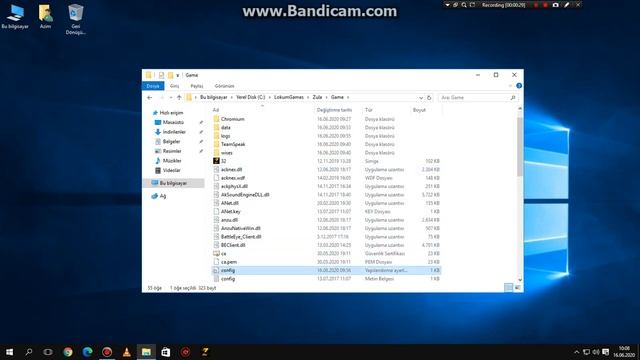Open the Dosya ribbon tab
640x360 pixels.
[153, 86]
